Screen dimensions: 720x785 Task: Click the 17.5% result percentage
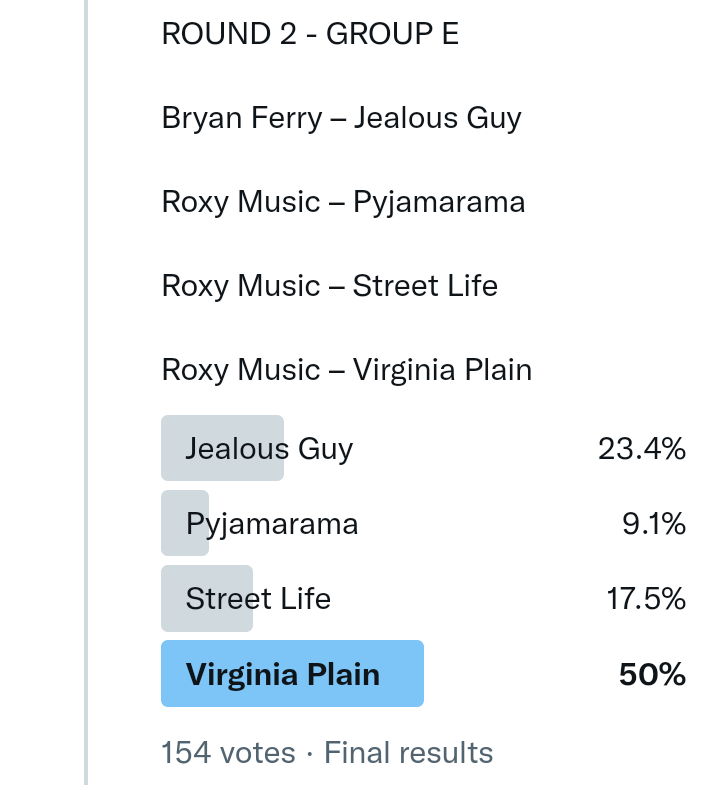tap(645, 599)
